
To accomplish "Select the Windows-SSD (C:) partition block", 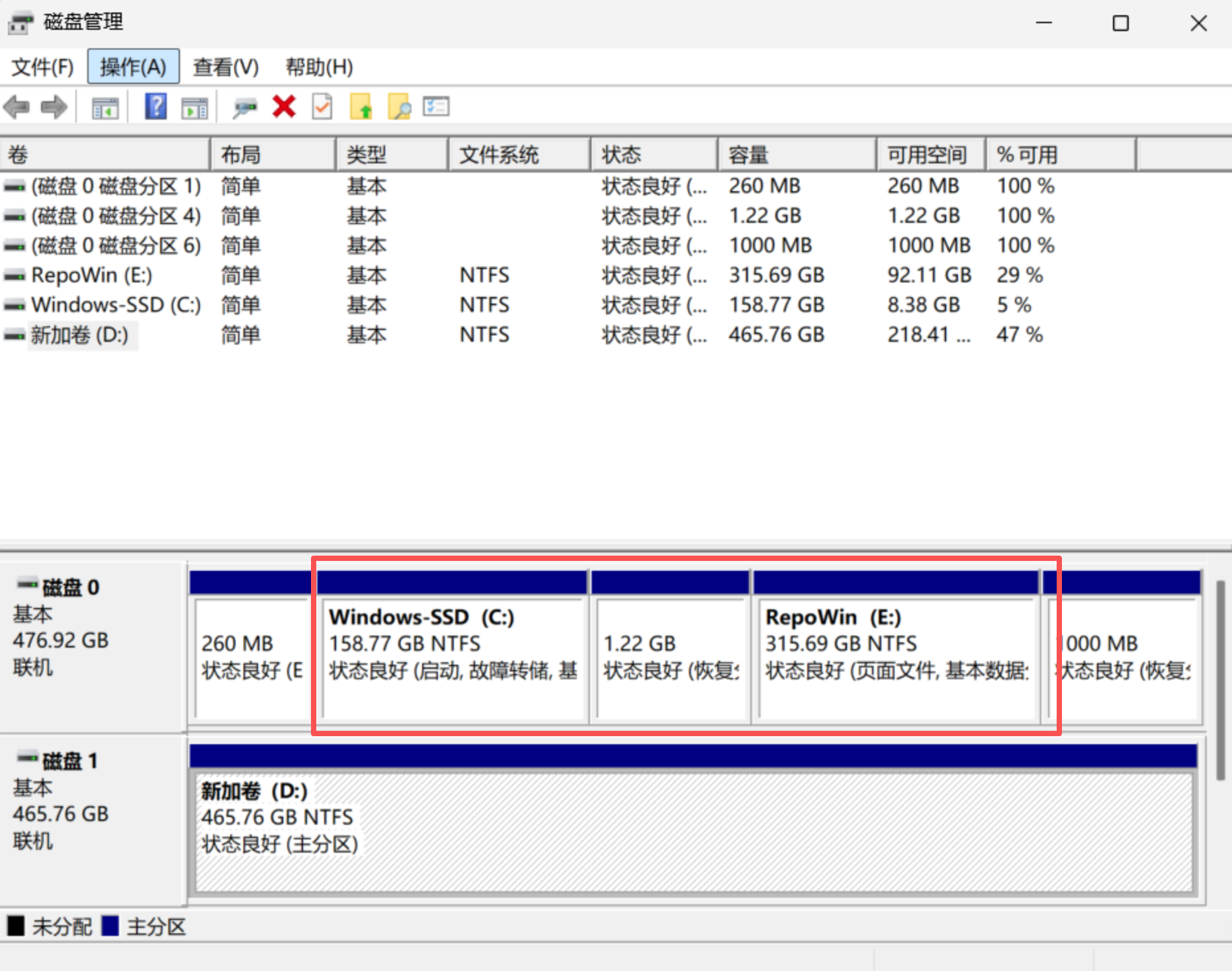I will pos(453,655).
